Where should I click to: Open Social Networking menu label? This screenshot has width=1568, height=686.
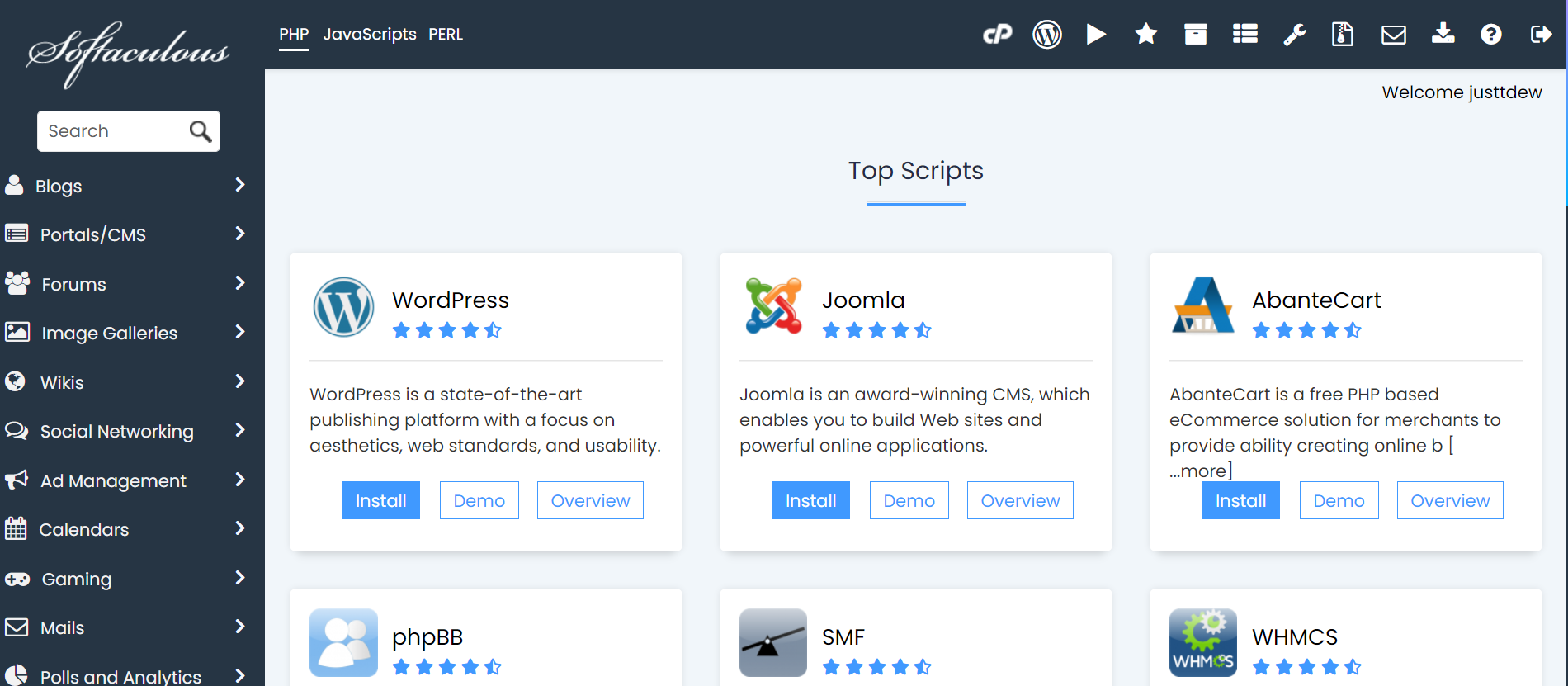pos(117,431)
